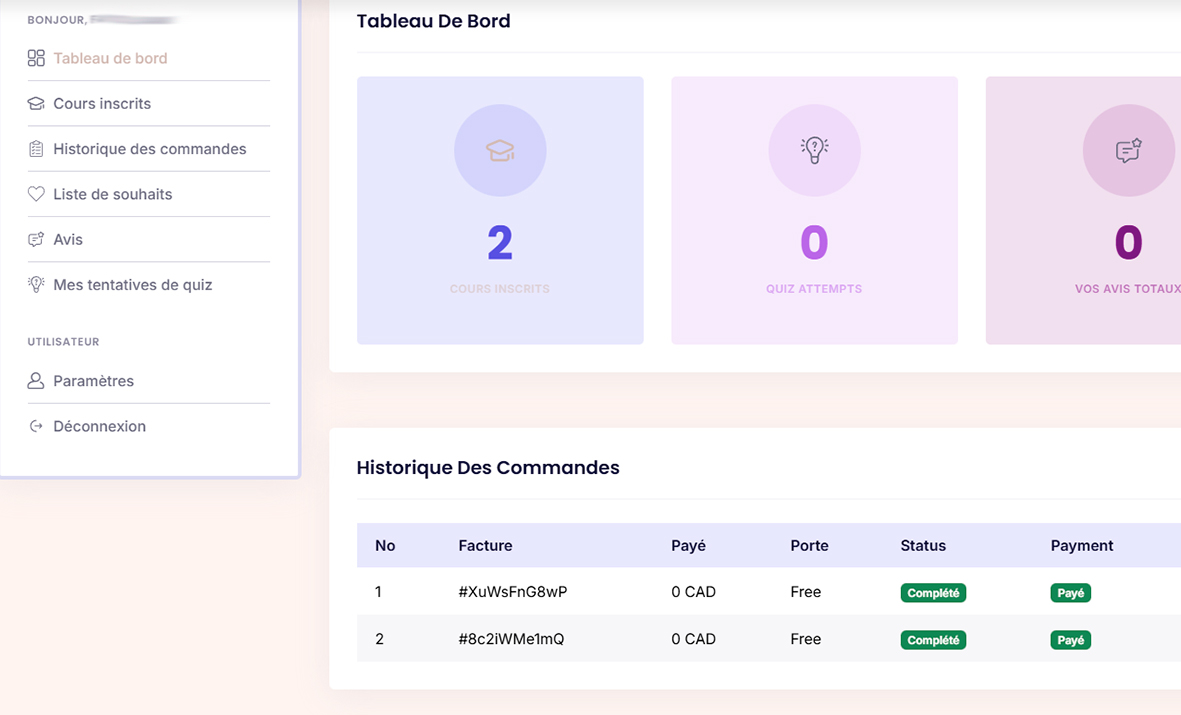Click the Cours Inscrits stat card
1181x715 pixels.
click(500, 211)
